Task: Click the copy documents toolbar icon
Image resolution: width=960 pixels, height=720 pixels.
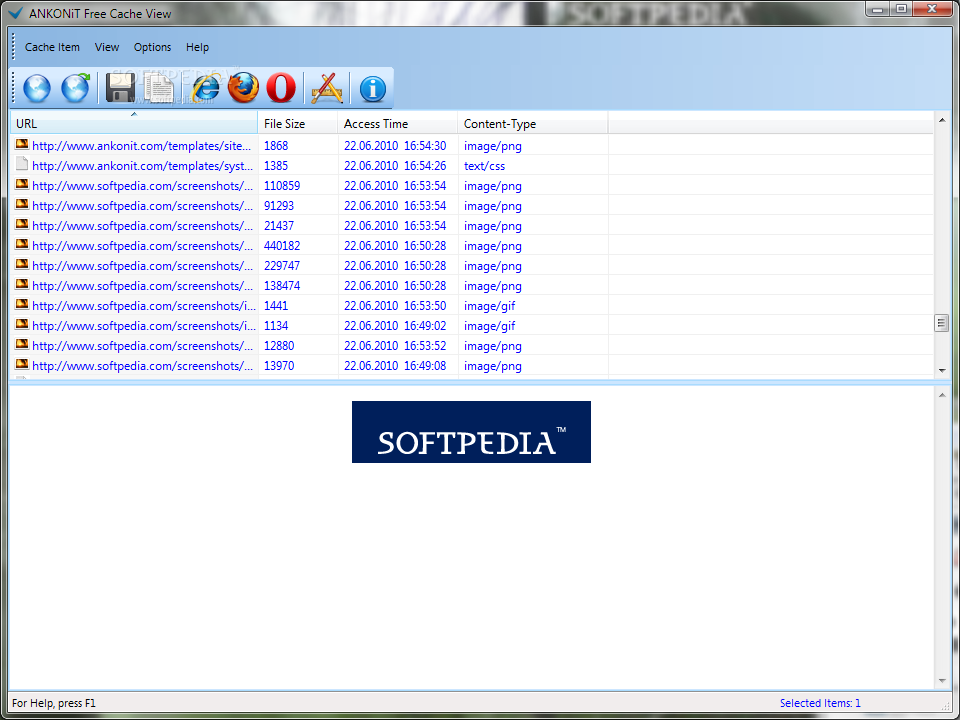Action: [159, 88]
